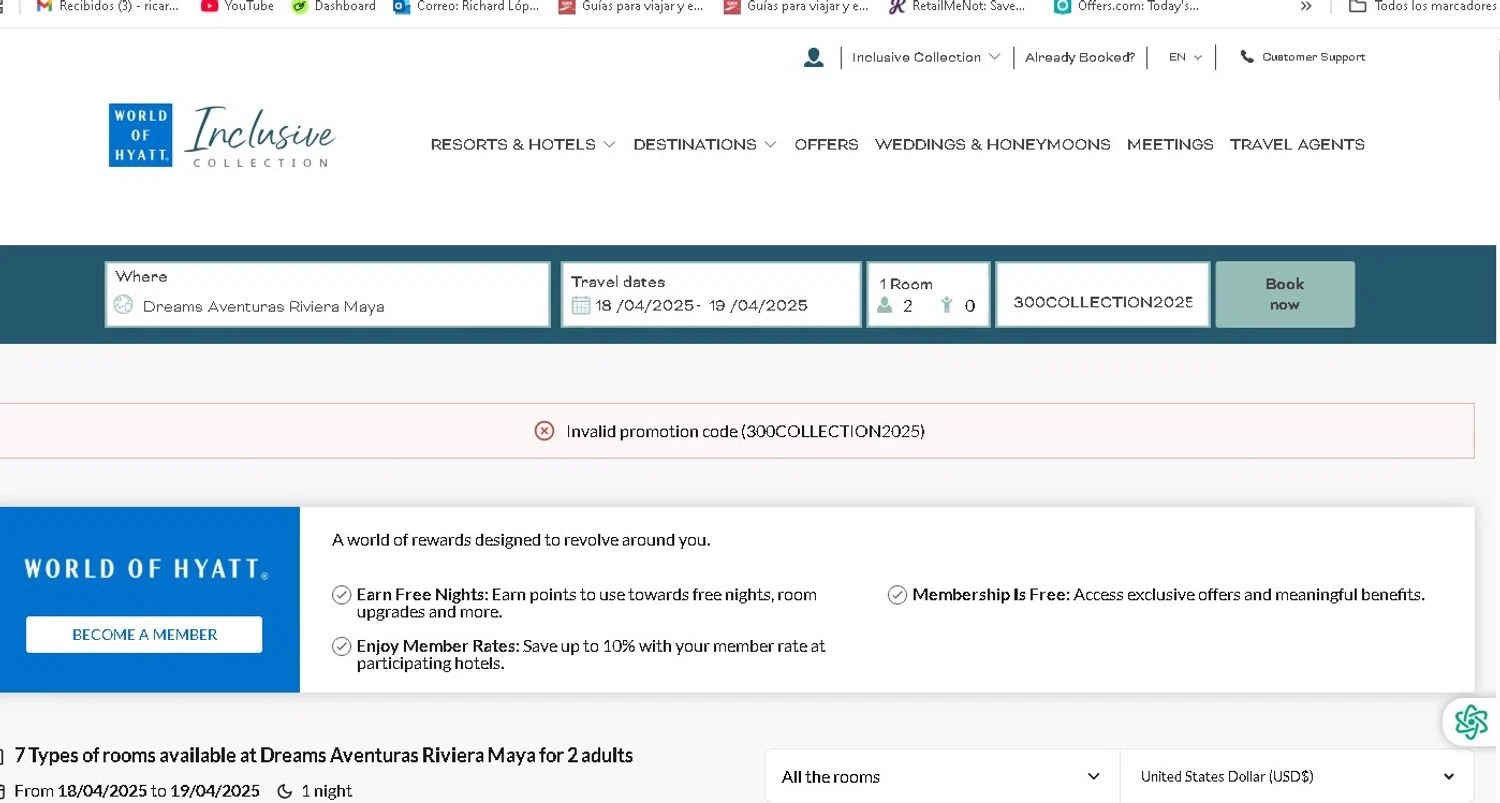Click the user account profile icon
Screen dimensions: 1500x803
pyautogui.click(x=813, y=57)
